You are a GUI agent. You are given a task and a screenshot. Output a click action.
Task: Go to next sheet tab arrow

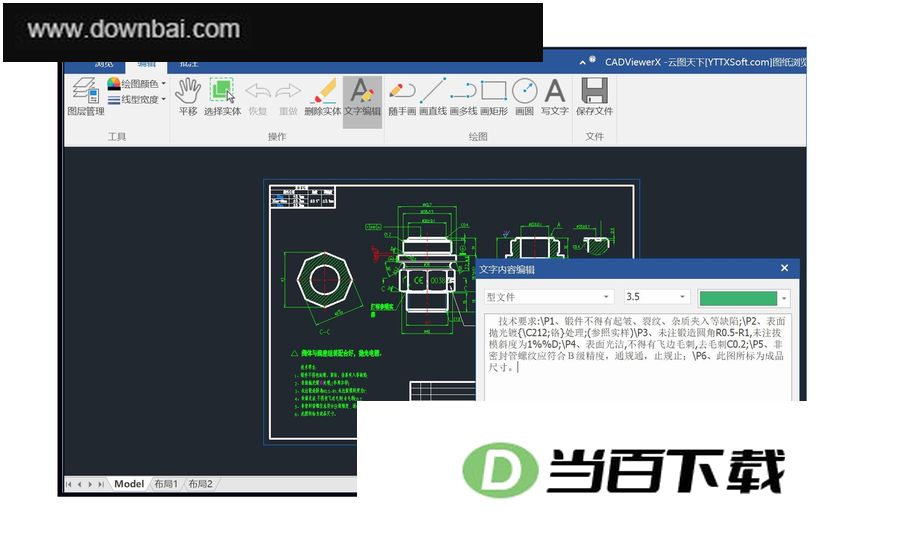pyautogui.click(x=90, y=485)
